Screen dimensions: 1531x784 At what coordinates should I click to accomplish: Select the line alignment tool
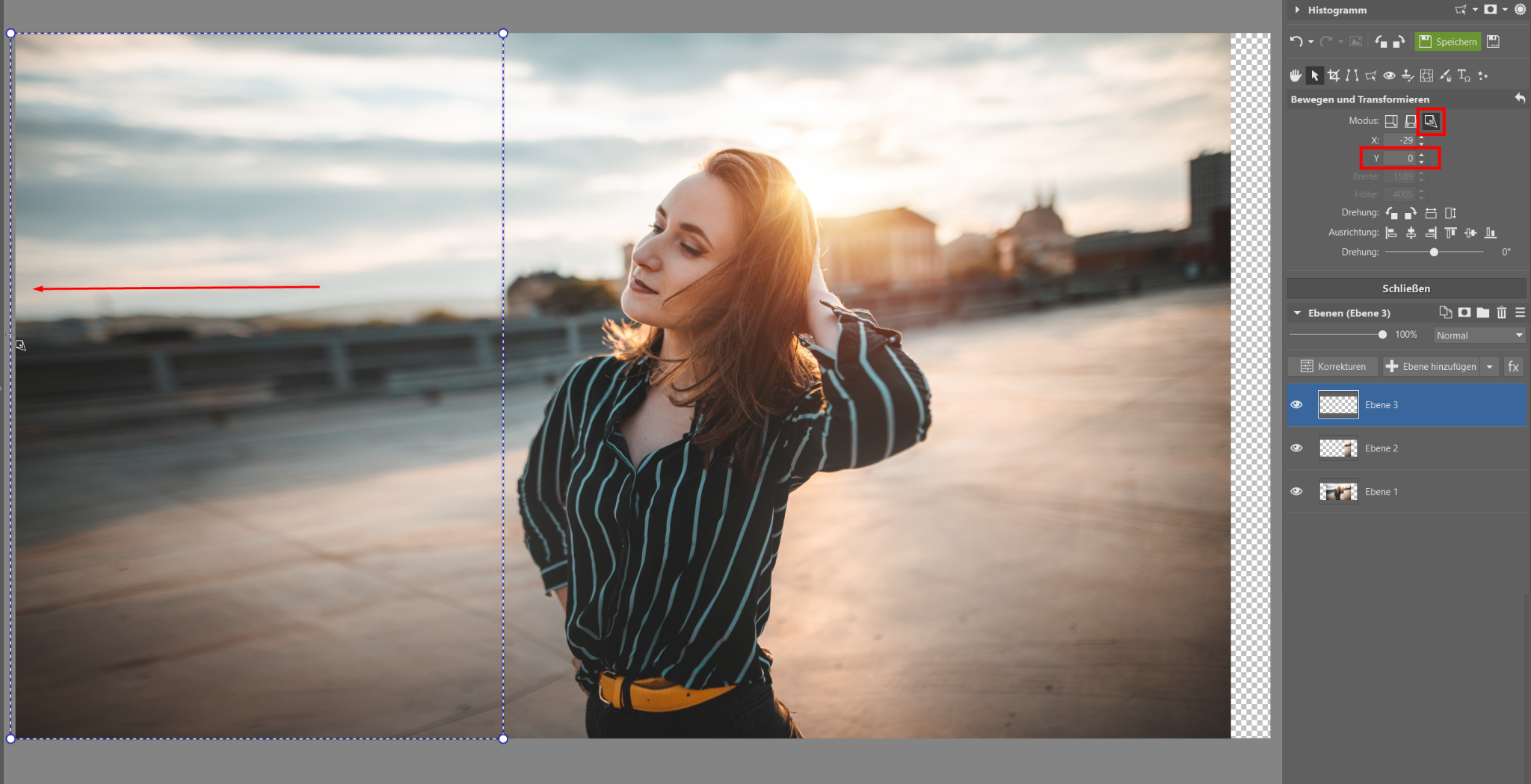tap(1352, 75)
